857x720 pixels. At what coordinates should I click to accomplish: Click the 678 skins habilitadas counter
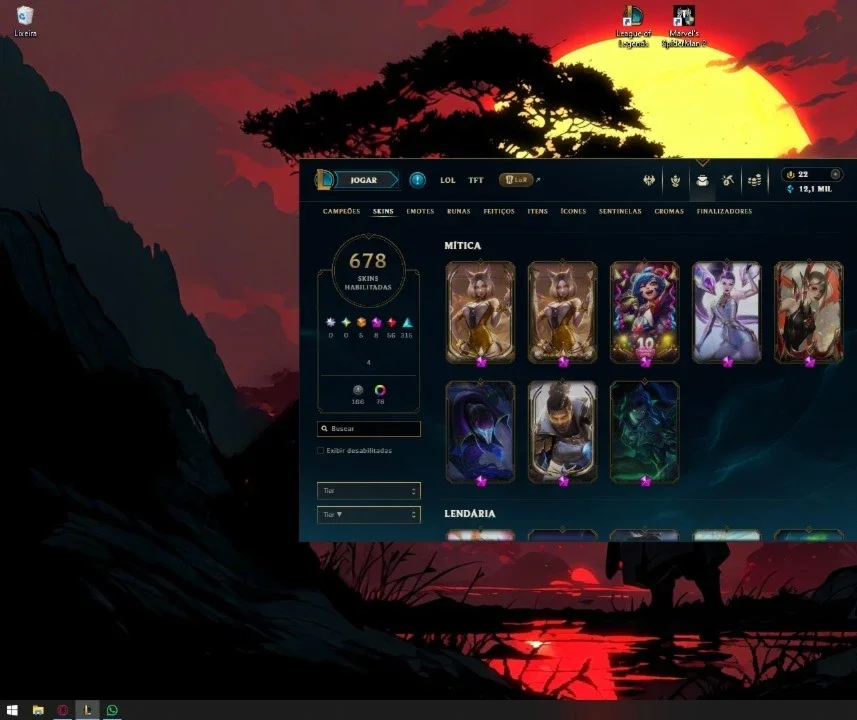point(368,270)
